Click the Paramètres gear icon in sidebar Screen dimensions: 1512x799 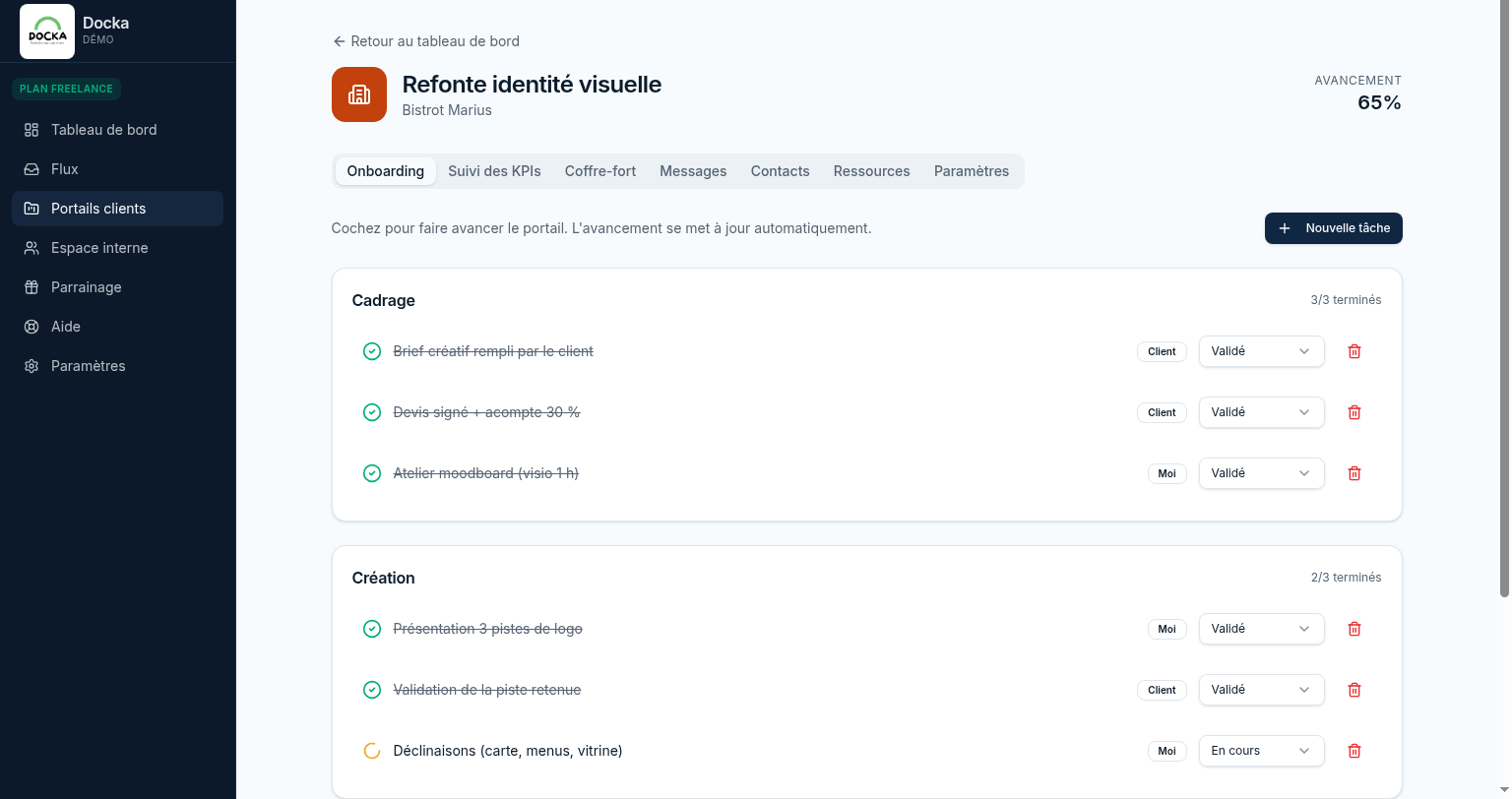pos(31,366)
